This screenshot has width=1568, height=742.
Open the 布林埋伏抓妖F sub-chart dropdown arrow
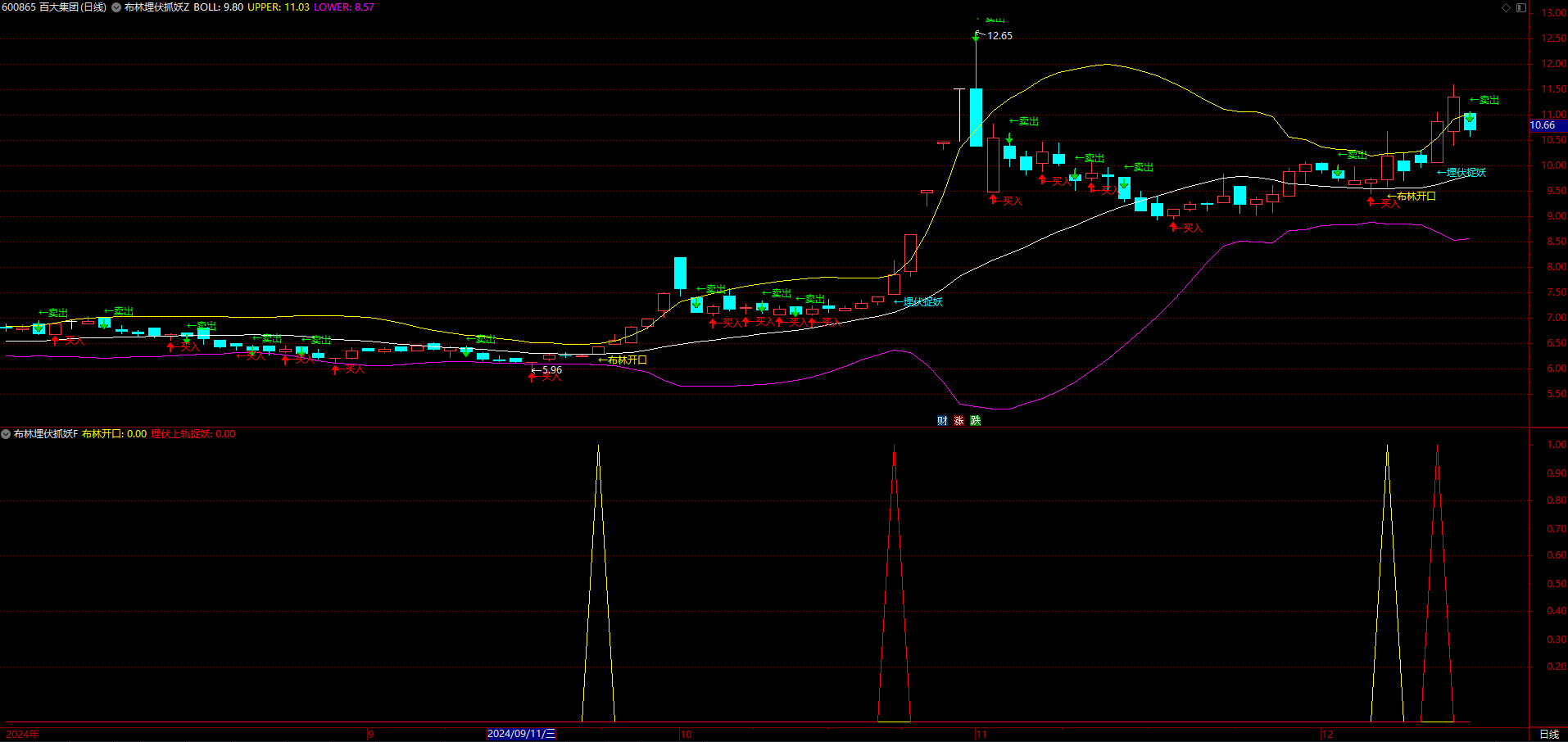6,434
